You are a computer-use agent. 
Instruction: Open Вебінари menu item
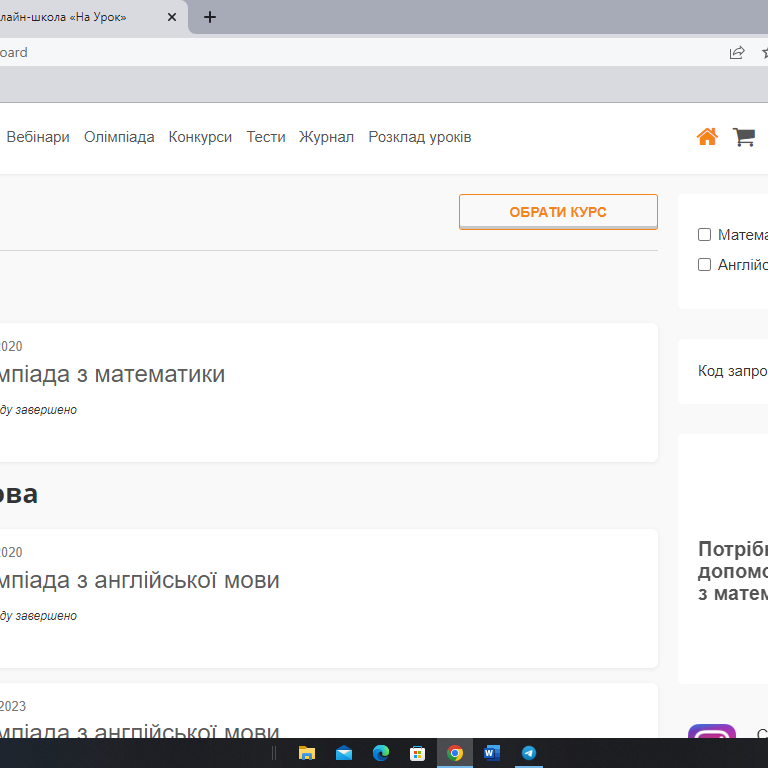(38, 137)
